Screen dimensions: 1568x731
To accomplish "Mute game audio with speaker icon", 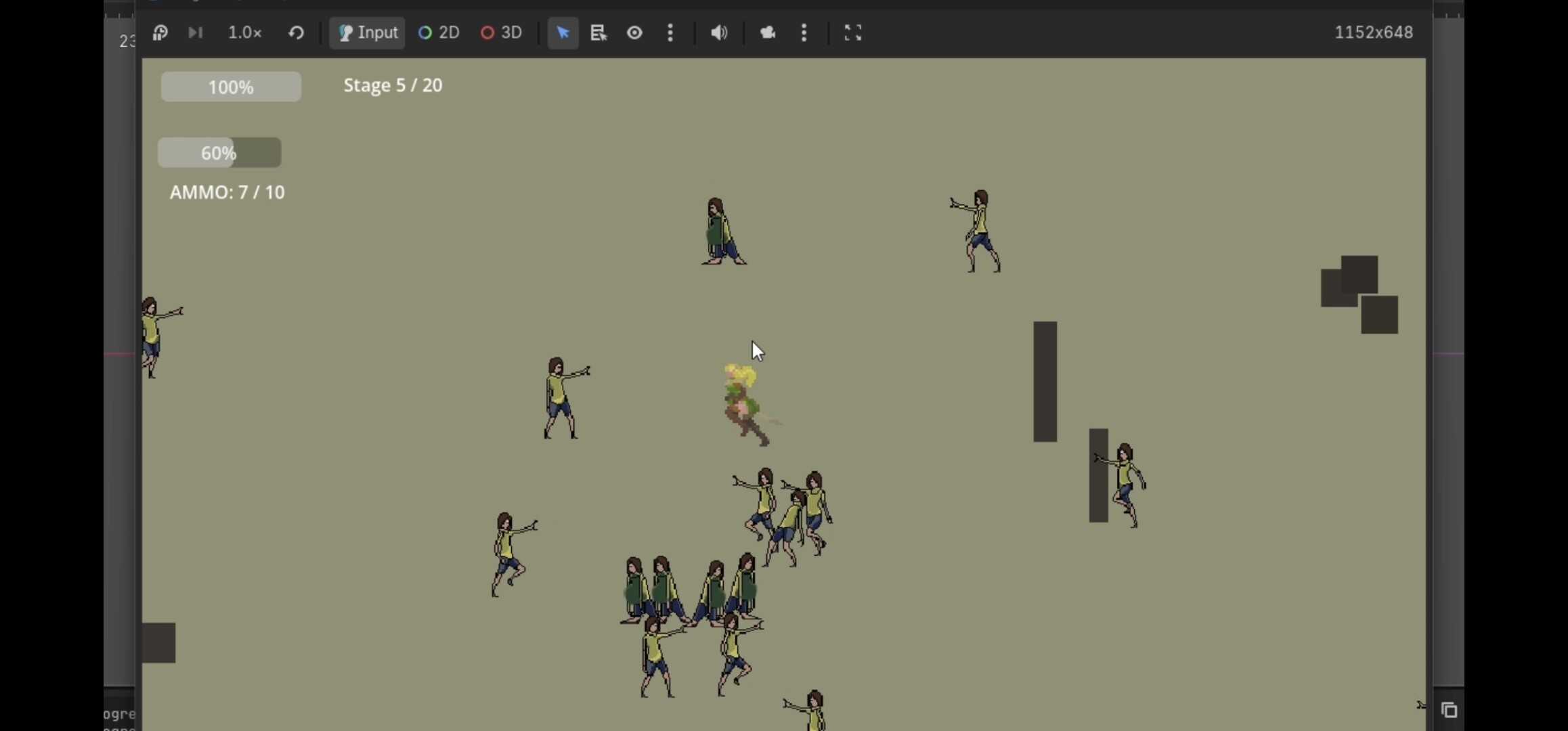I will (719, 32).
